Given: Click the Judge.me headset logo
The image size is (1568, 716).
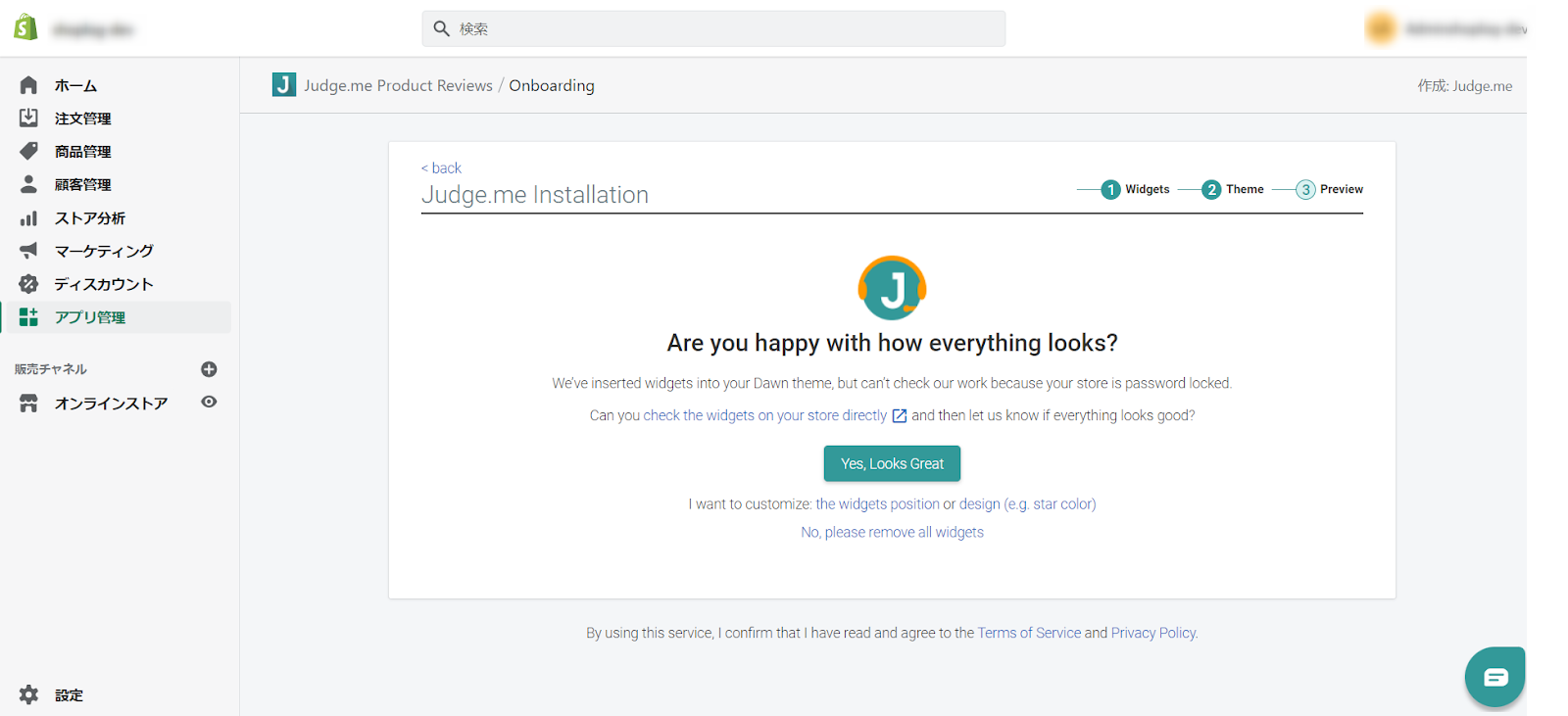Looking at the screenshot, I should pyautogui.click(x=892, y=288).
